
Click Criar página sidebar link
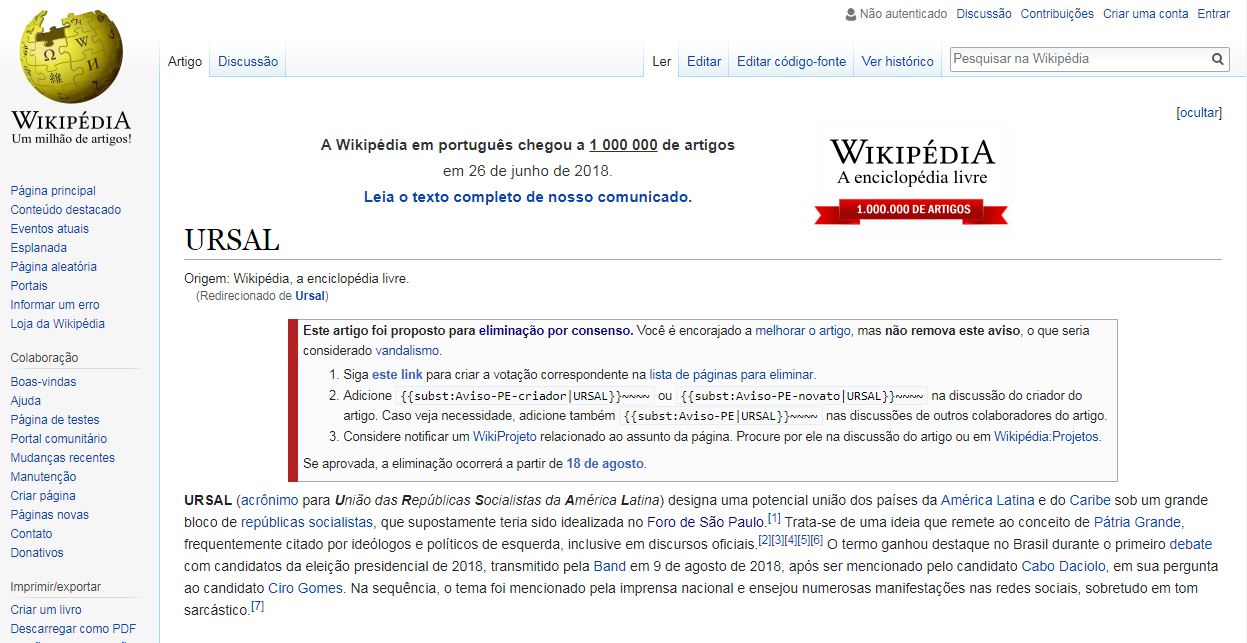43,495
